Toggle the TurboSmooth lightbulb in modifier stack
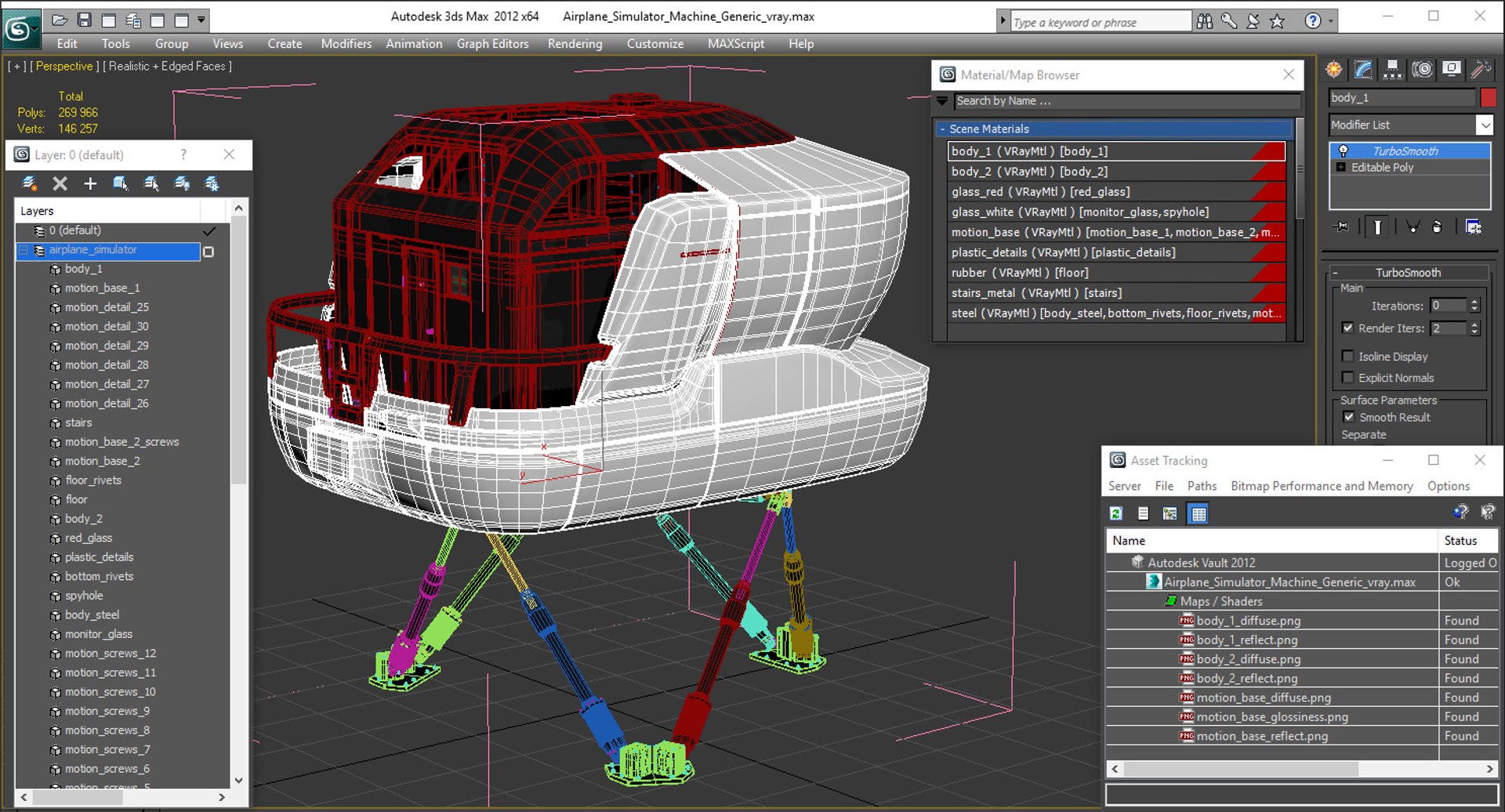Image resolution: width=1505 pixels, height=812 pixels. (x=1343, y=150)
